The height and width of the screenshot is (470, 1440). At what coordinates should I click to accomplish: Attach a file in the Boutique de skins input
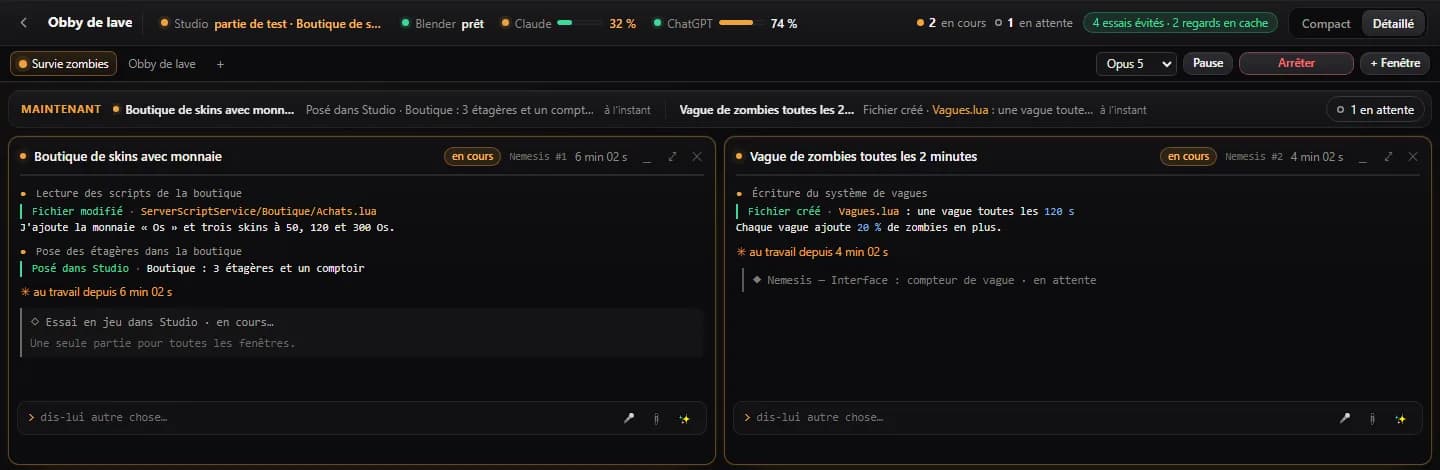pyautogui.click(x=657, y=418)
